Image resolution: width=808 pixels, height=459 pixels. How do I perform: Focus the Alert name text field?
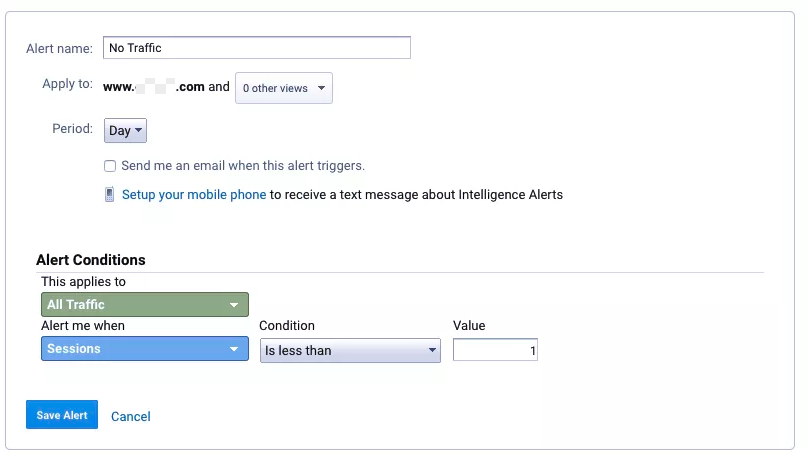257,48
